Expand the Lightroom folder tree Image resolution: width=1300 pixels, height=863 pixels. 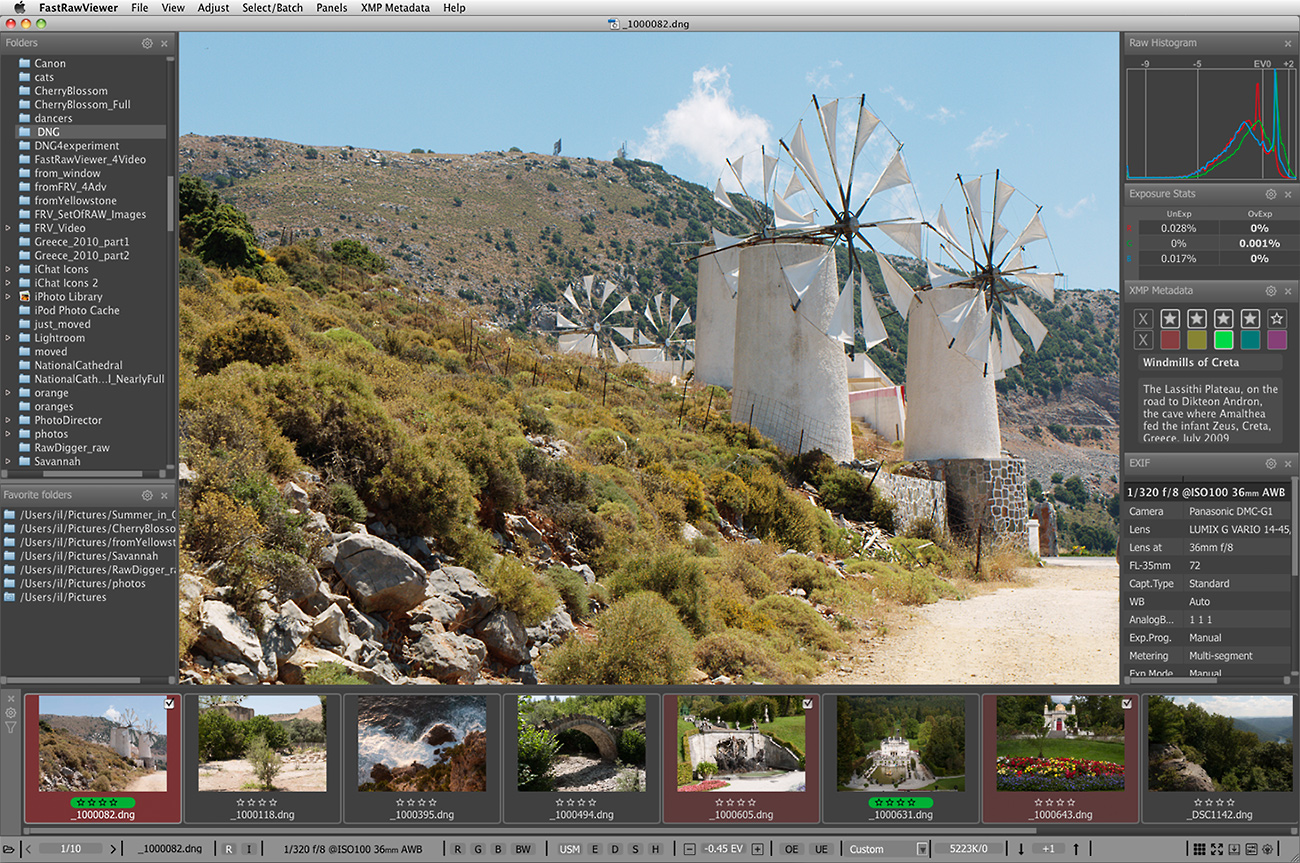9,338
